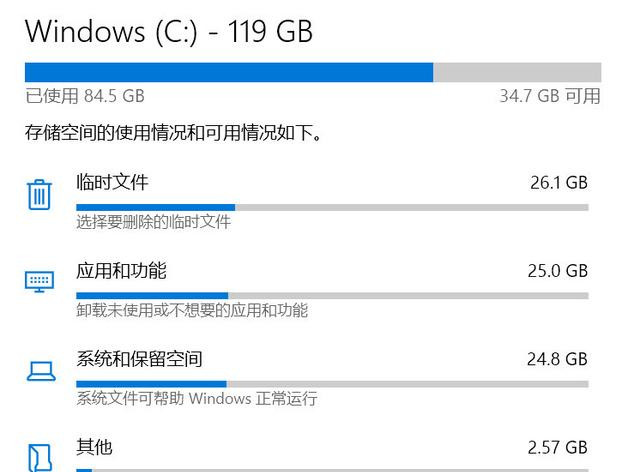Click the keyboard icon for 应用和功能

pyautogui.click(x=39, y=281)
